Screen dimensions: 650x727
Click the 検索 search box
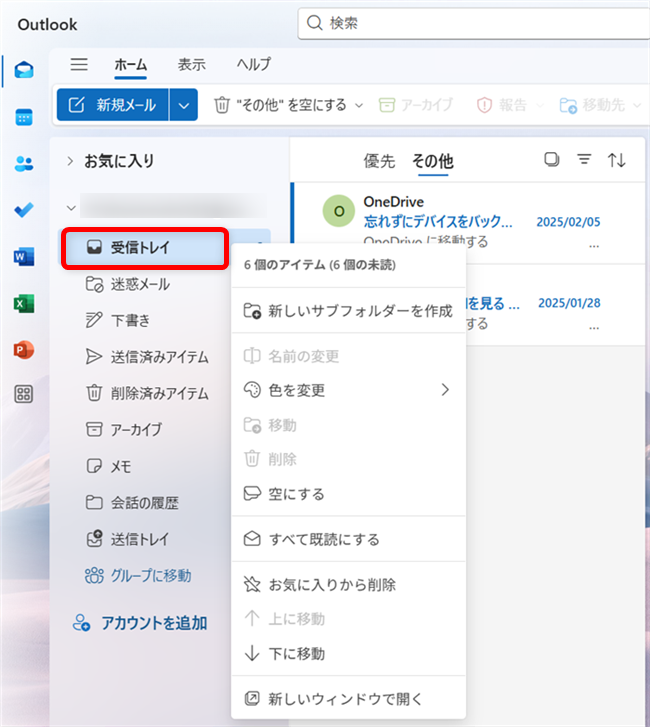pos(470,22)
